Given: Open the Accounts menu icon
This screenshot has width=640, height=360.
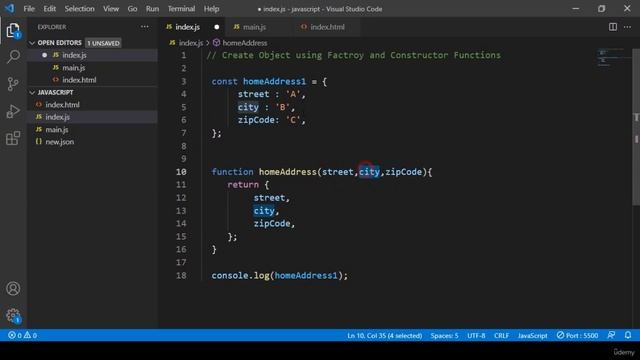Looking at the screenshot, I should pyautogui.click(x=13, y=289).
